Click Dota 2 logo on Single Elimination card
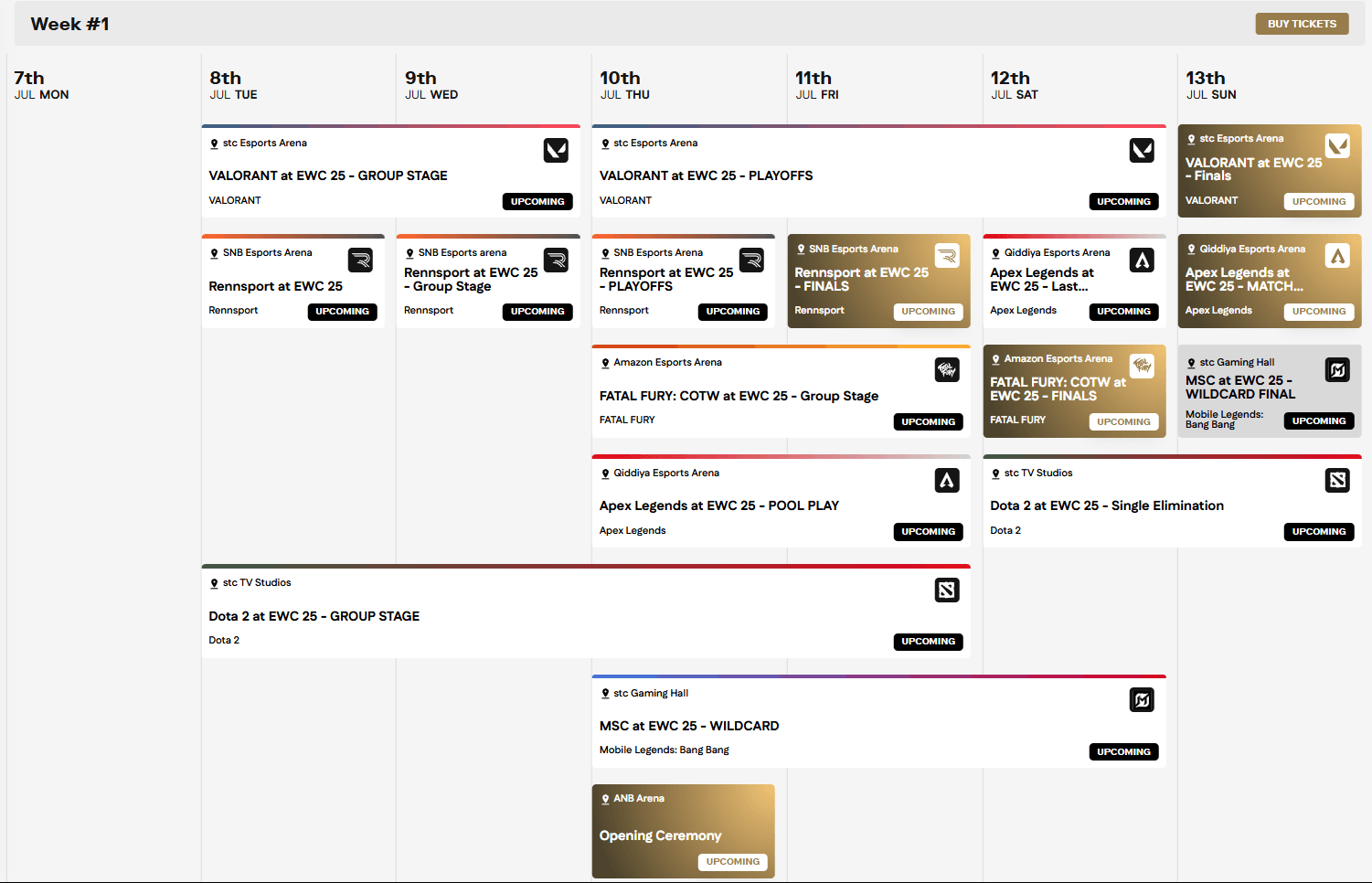Screen dimensions: 1372x883 coord(1337,480)
